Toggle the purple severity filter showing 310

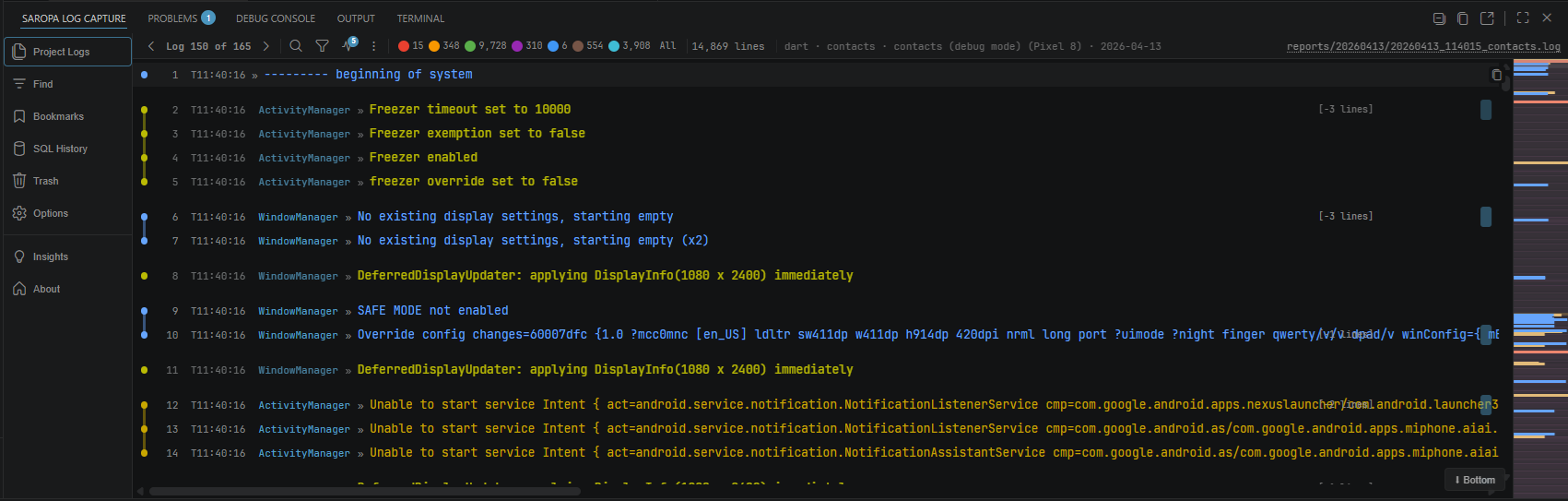[527, 46]
